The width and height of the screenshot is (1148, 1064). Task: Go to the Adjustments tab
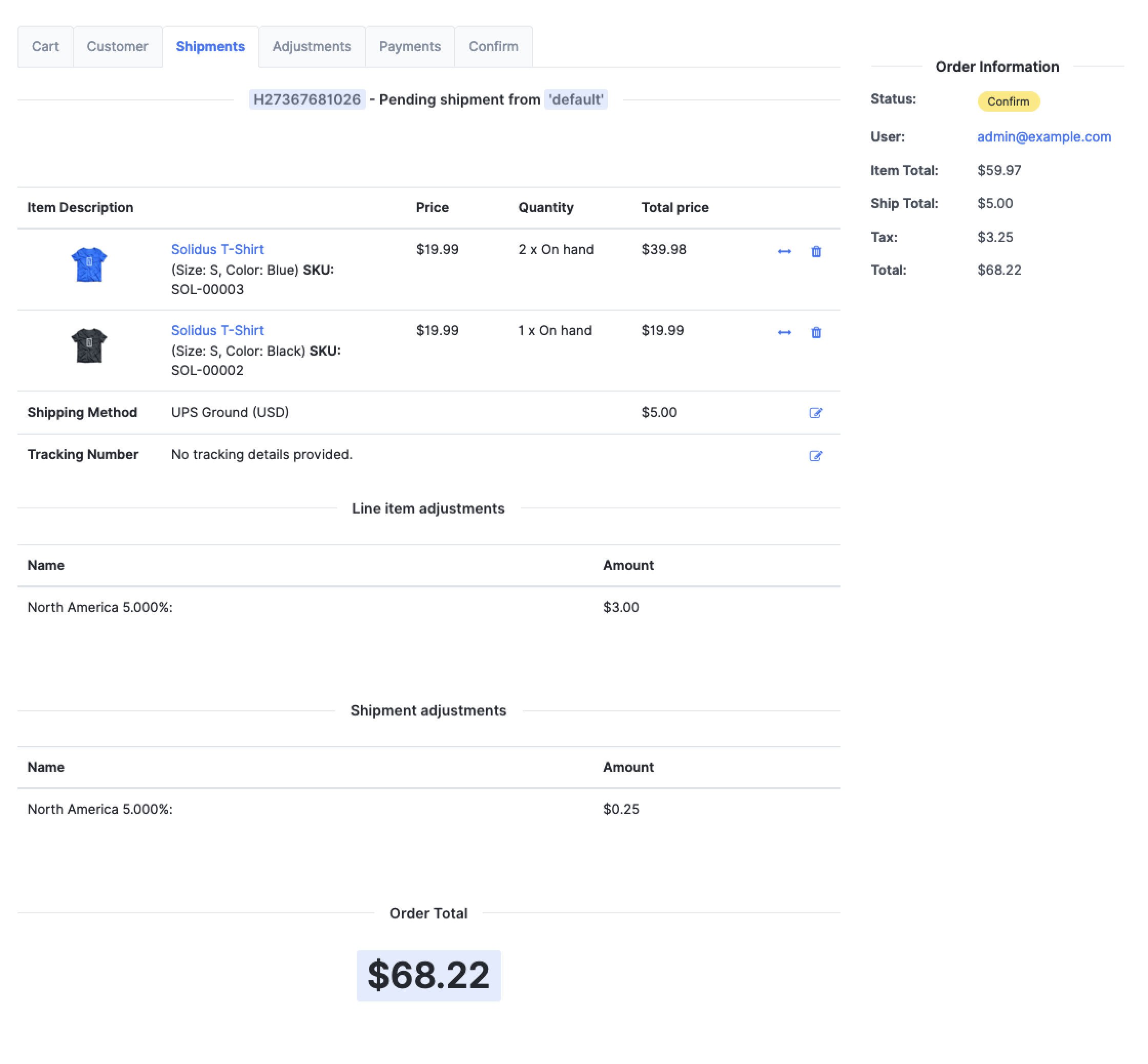(312, 47)
